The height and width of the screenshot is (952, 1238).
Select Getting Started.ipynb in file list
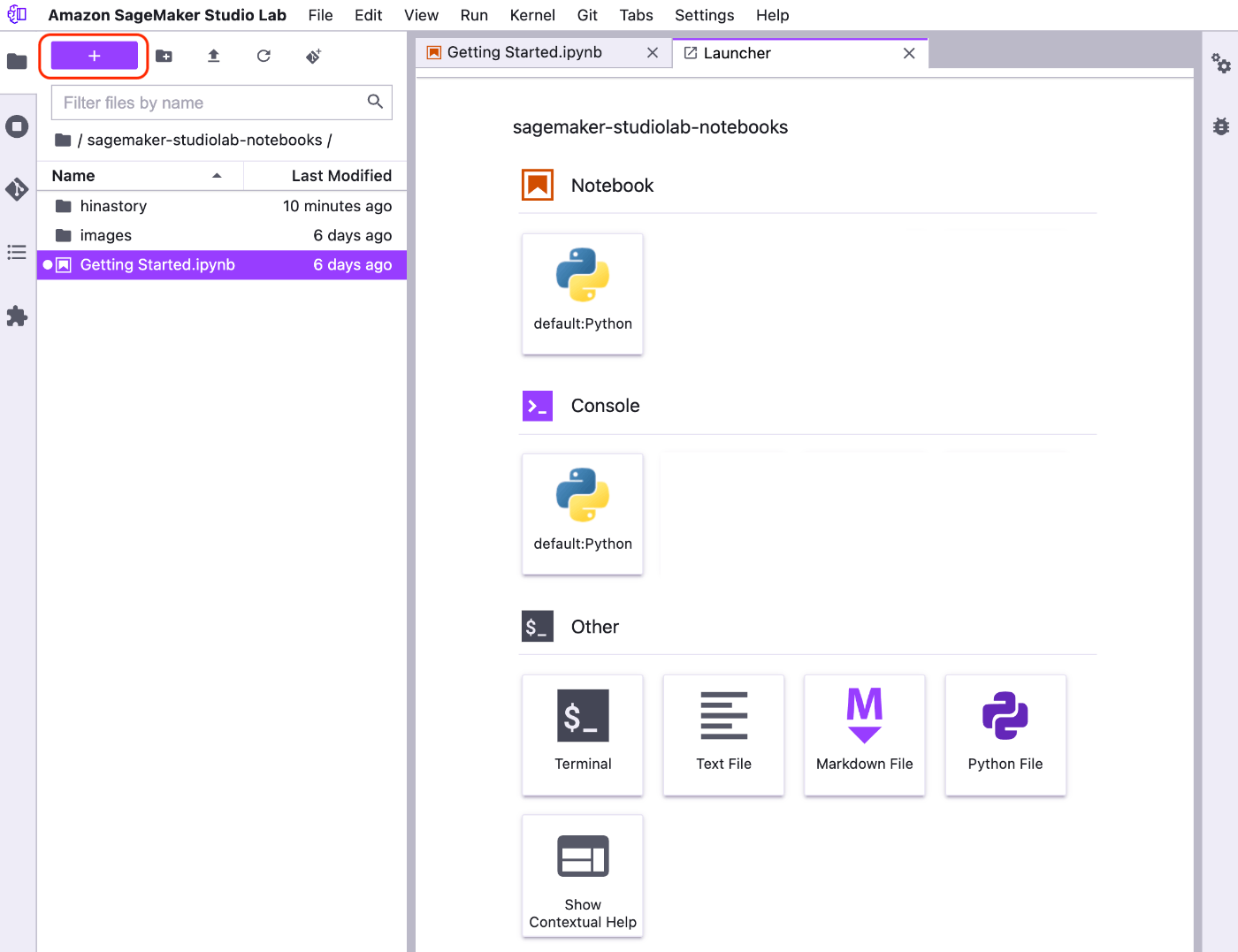pyautogui.click(x=222, y=265)
